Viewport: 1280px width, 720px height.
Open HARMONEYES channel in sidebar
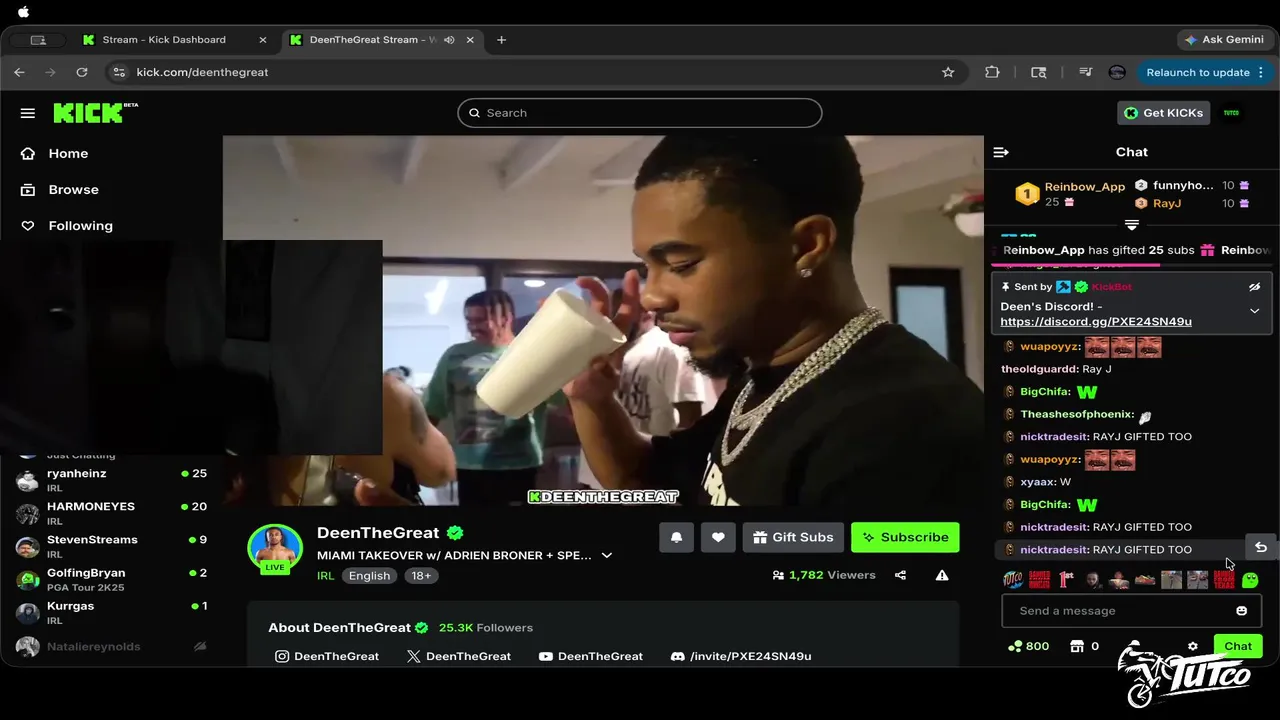coord(111,513)
